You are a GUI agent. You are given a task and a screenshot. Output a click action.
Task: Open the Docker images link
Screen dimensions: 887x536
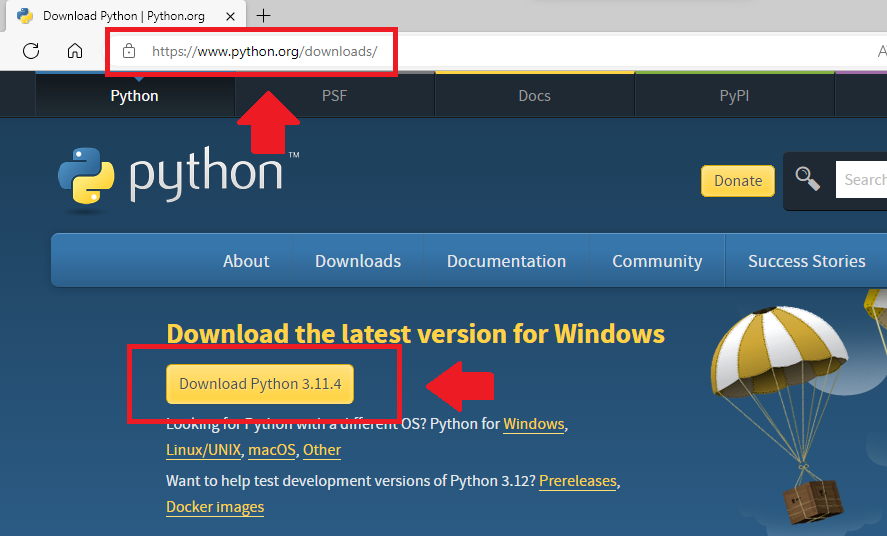(215, 507)
